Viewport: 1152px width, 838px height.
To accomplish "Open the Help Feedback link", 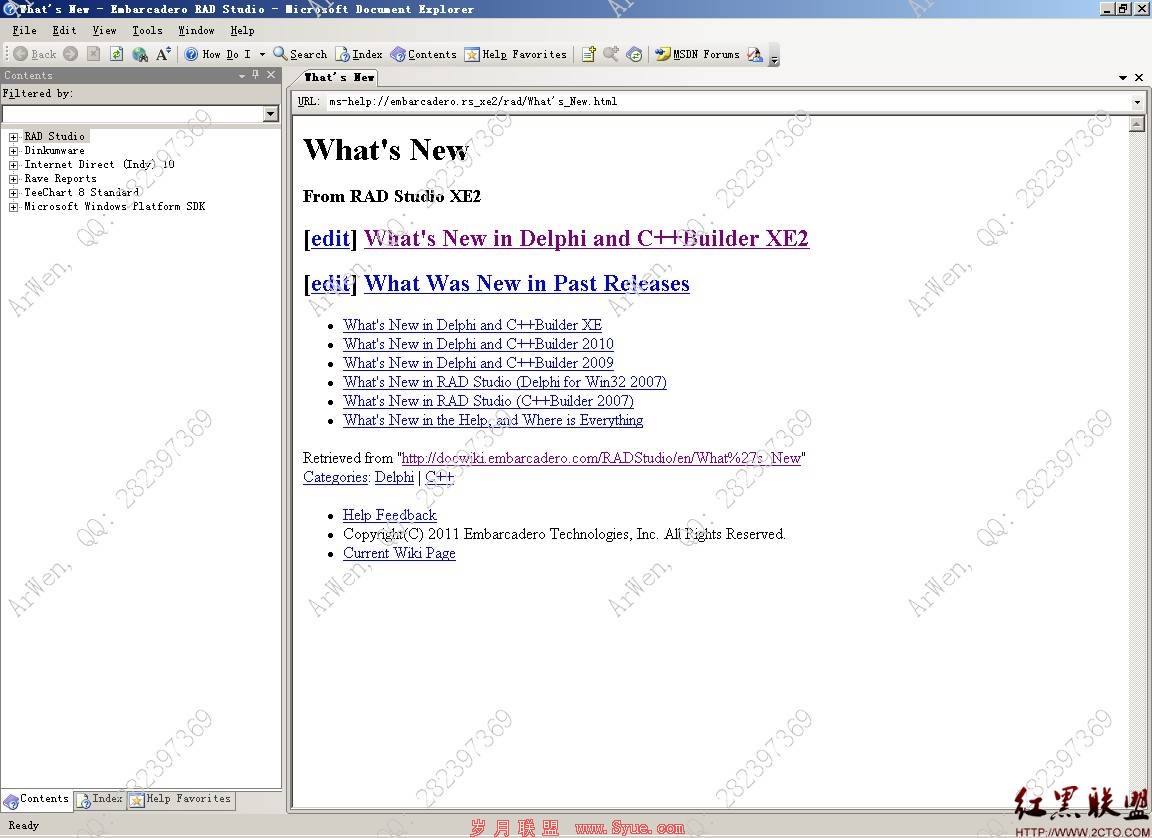I will 389,515.
